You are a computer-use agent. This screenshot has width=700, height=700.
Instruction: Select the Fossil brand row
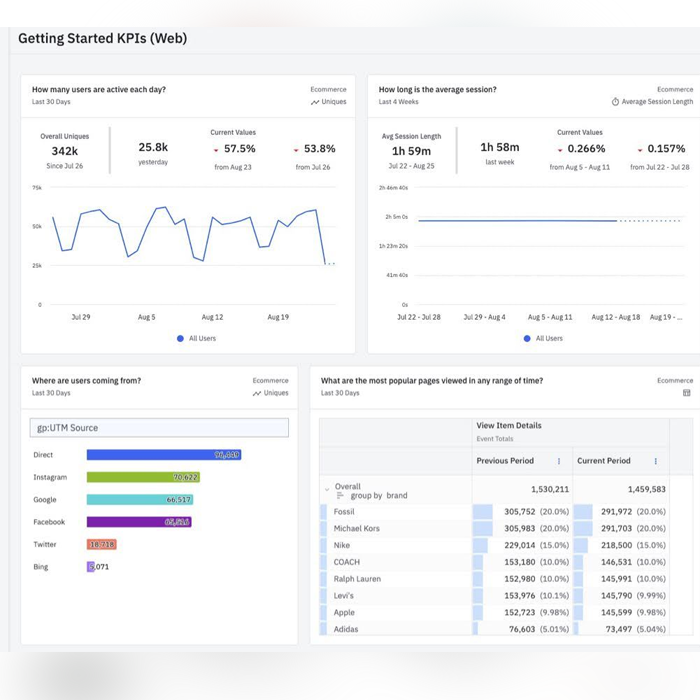pos(493,512)
